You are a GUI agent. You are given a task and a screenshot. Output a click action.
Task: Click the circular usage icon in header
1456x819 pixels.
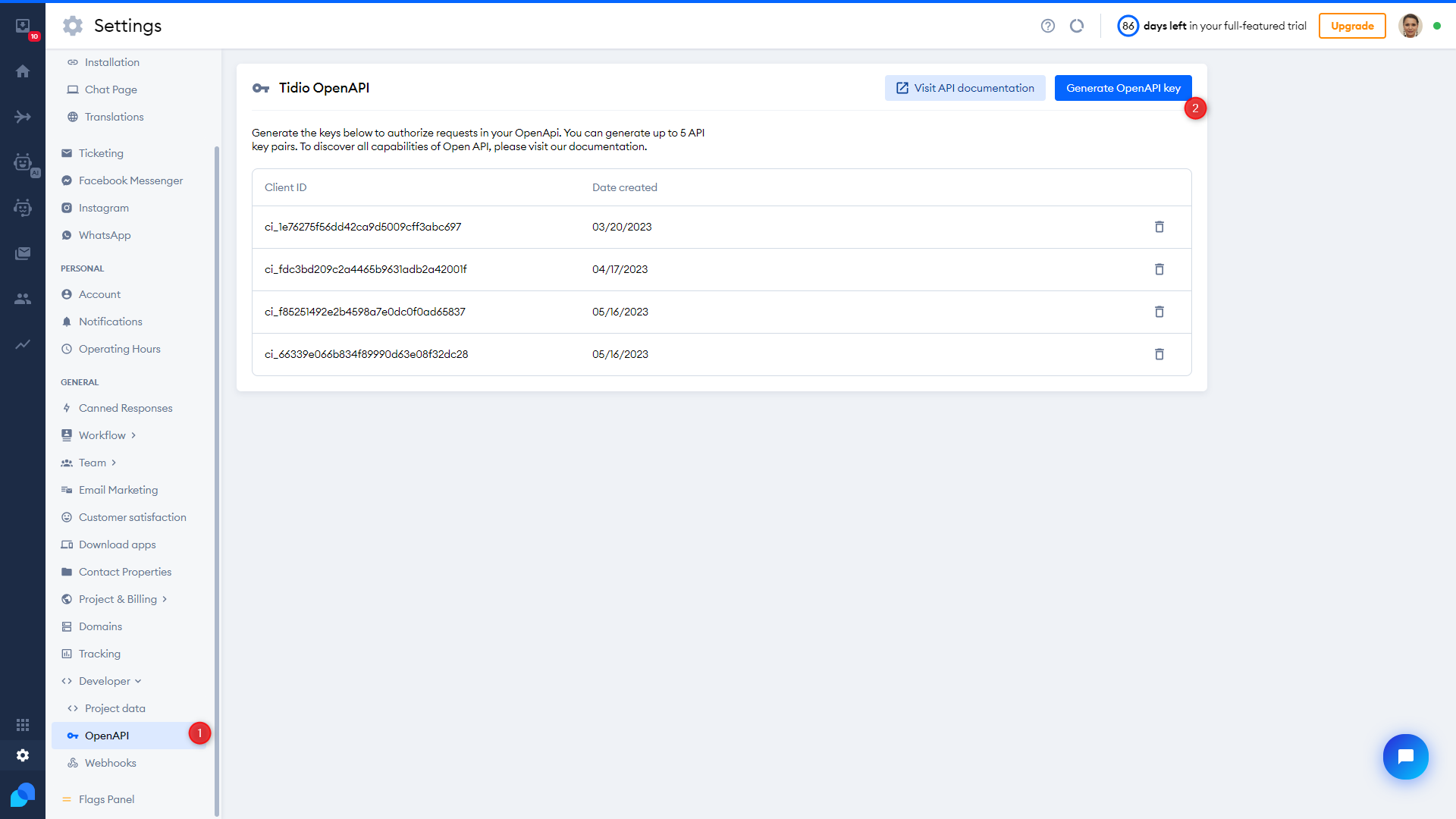click(x=1077, y=26)
